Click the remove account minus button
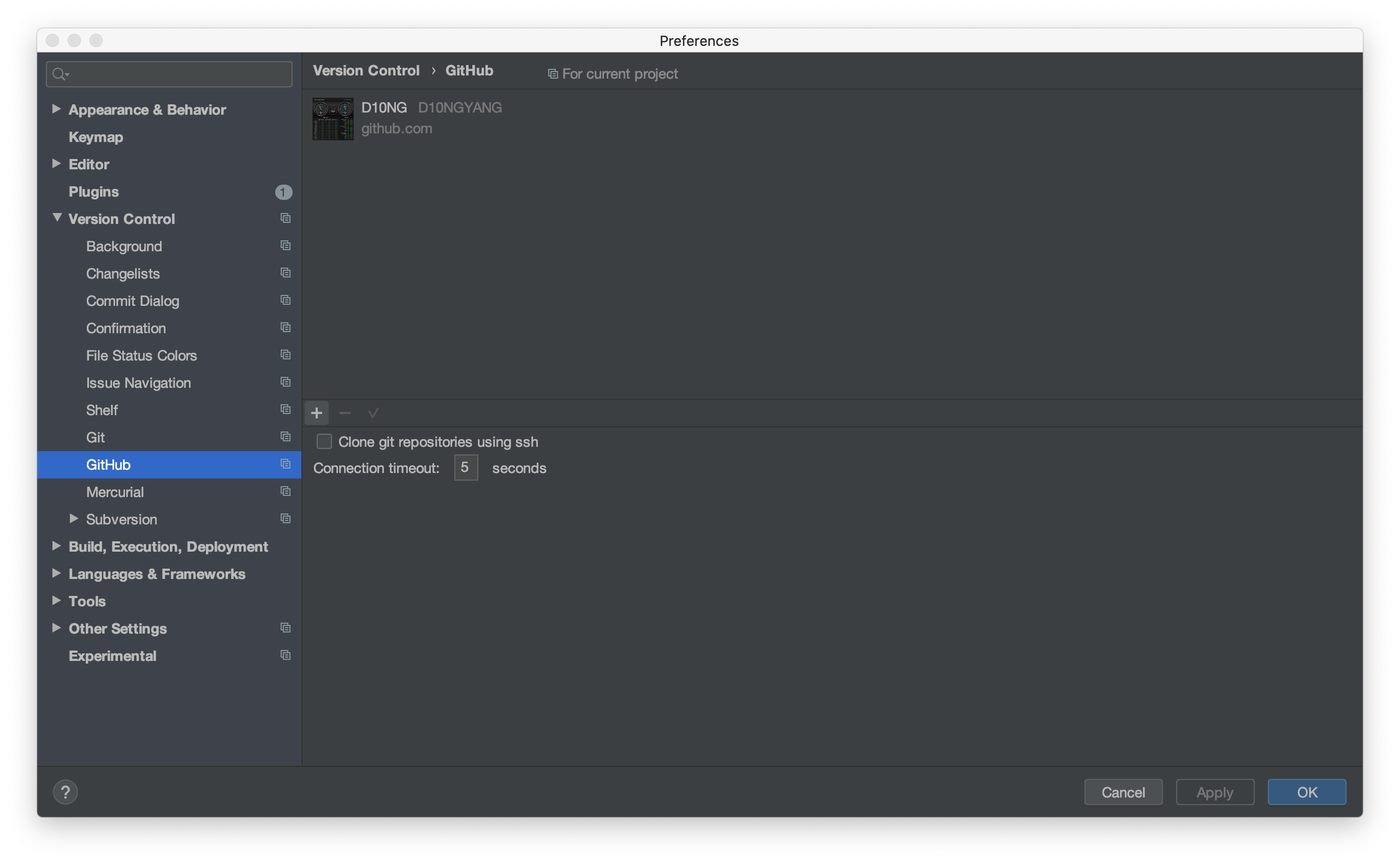 345,413
